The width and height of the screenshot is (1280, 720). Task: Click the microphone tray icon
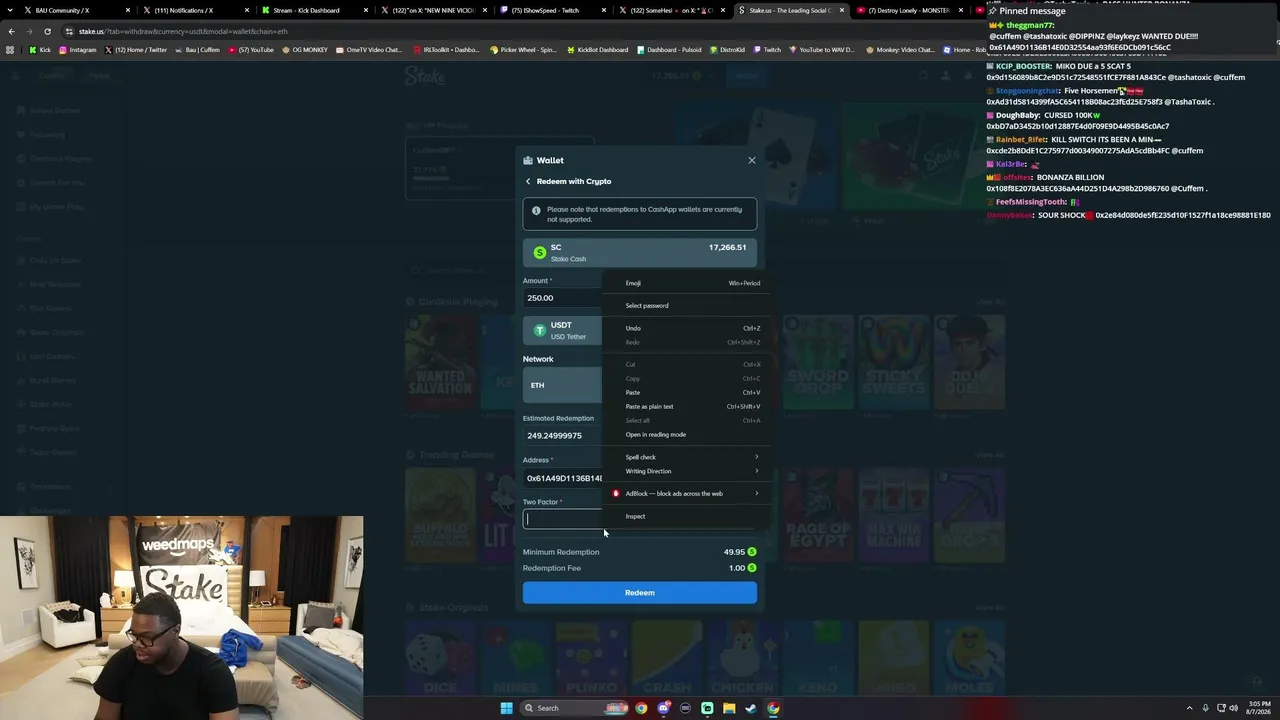1205,708
